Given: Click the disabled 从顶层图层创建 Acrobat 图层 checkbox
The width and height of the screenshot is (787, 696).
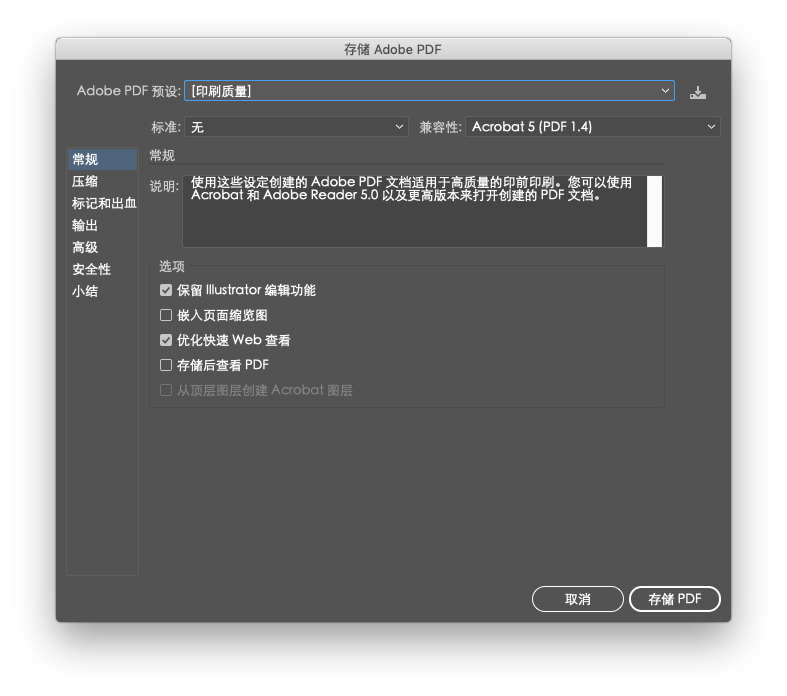Looking at the screenshot, I should 166,390.
